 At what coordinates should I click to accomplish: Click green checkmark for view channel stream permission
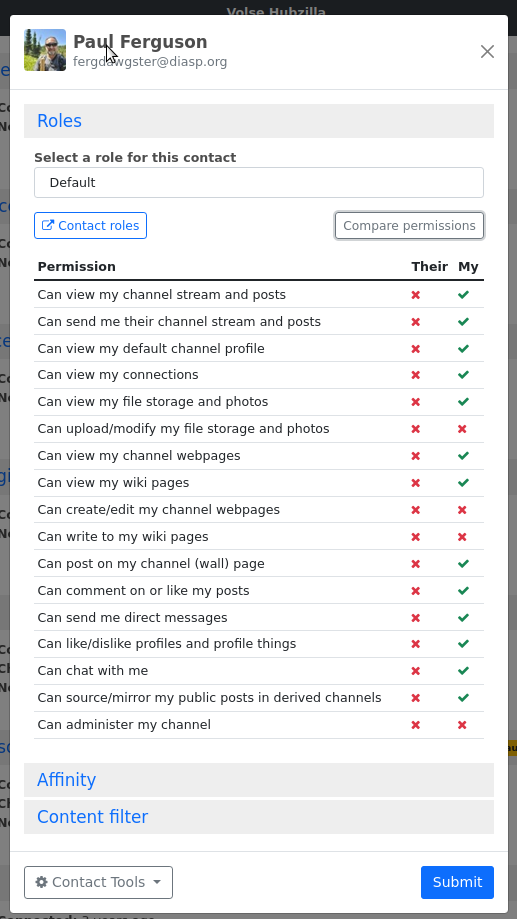(x=463, y=295)
